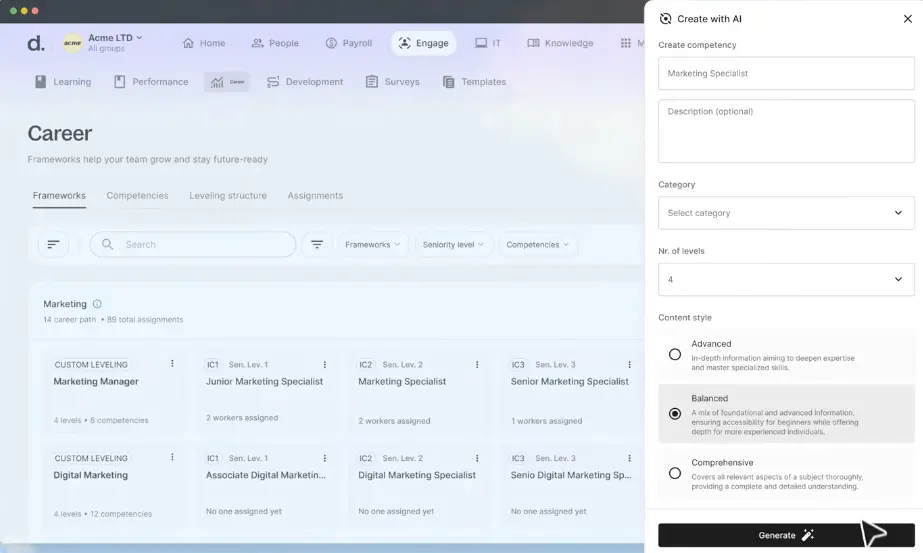Open the Associate Digital Marketing card menu
The height and width of the screenshot is (553, 923).
324,458
